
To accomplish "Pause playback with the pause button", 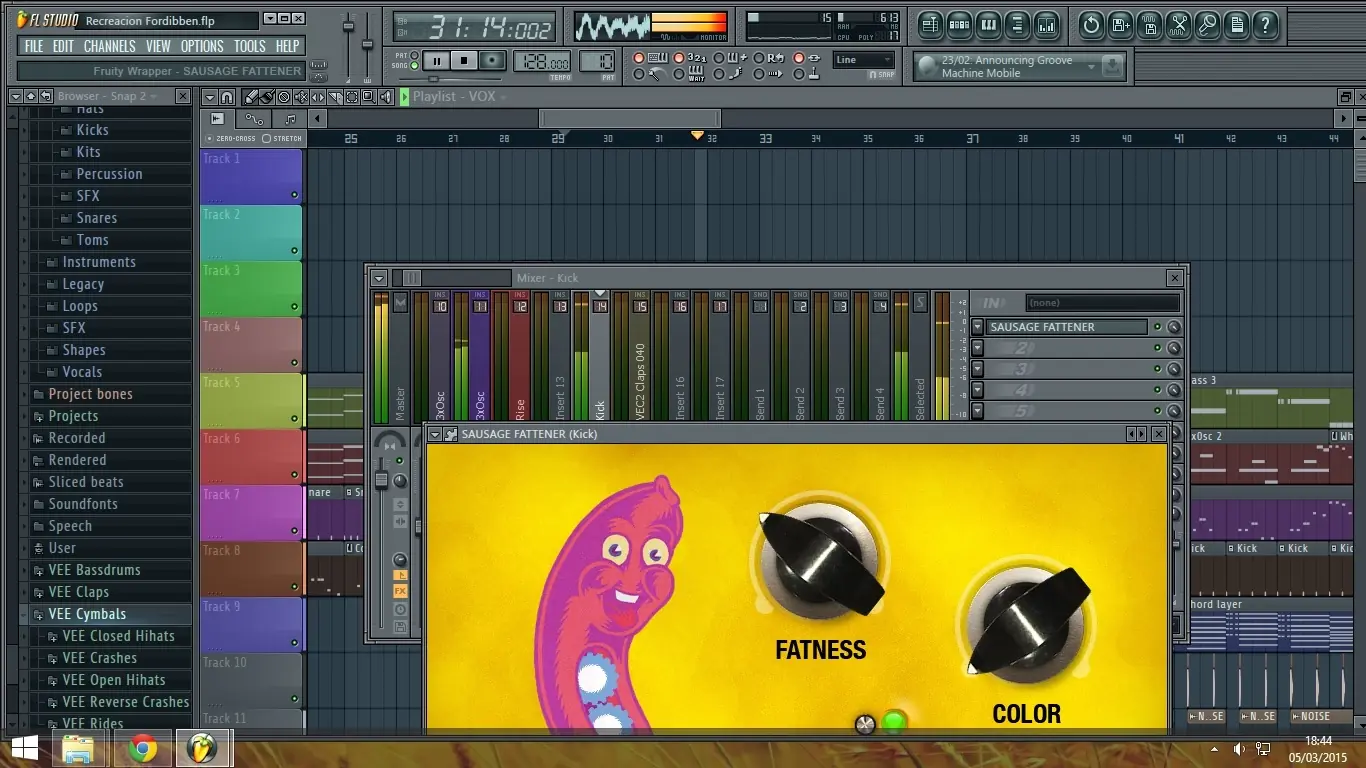I will pos(437,61).
